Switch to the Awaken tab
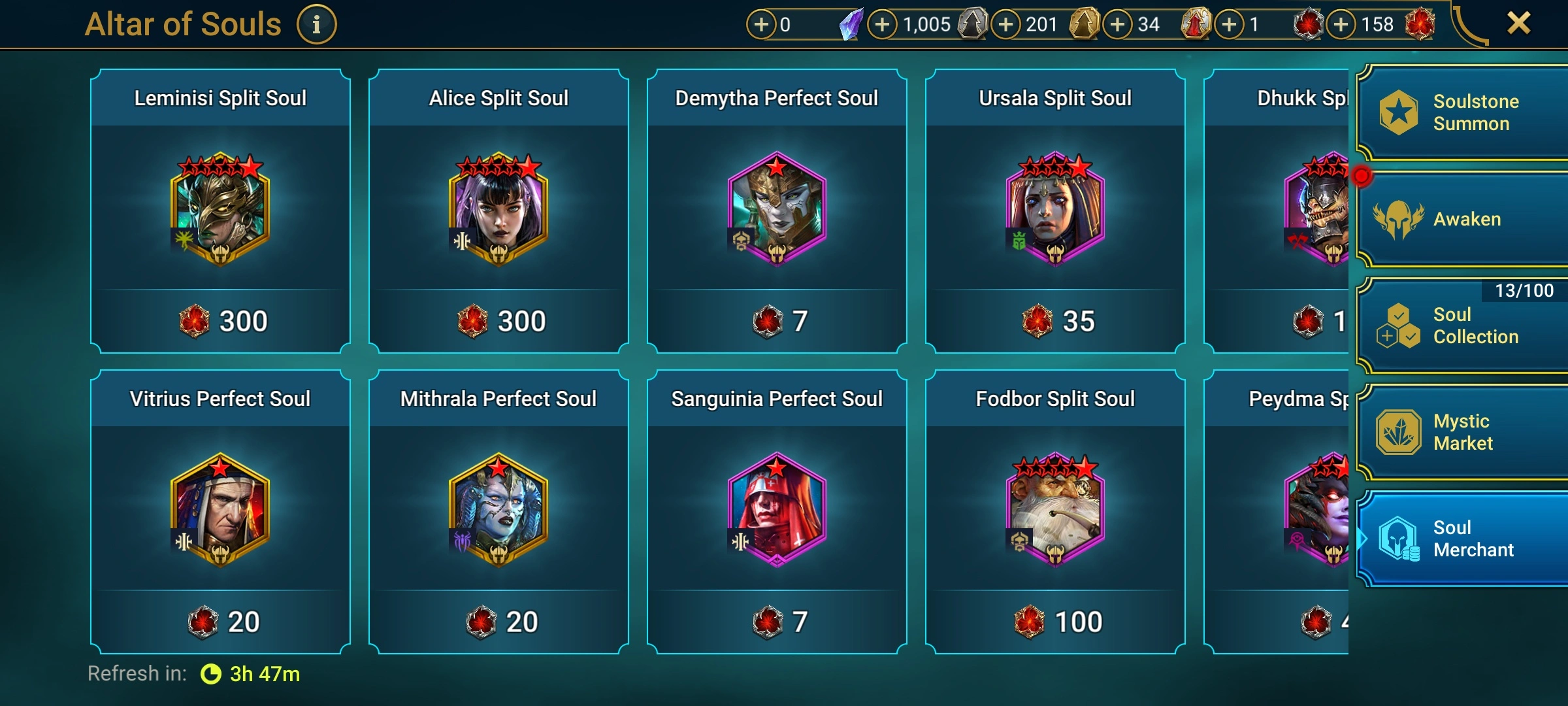Image resolution: width=1568 pixels, height=706 pixels. pos(1462,219)
